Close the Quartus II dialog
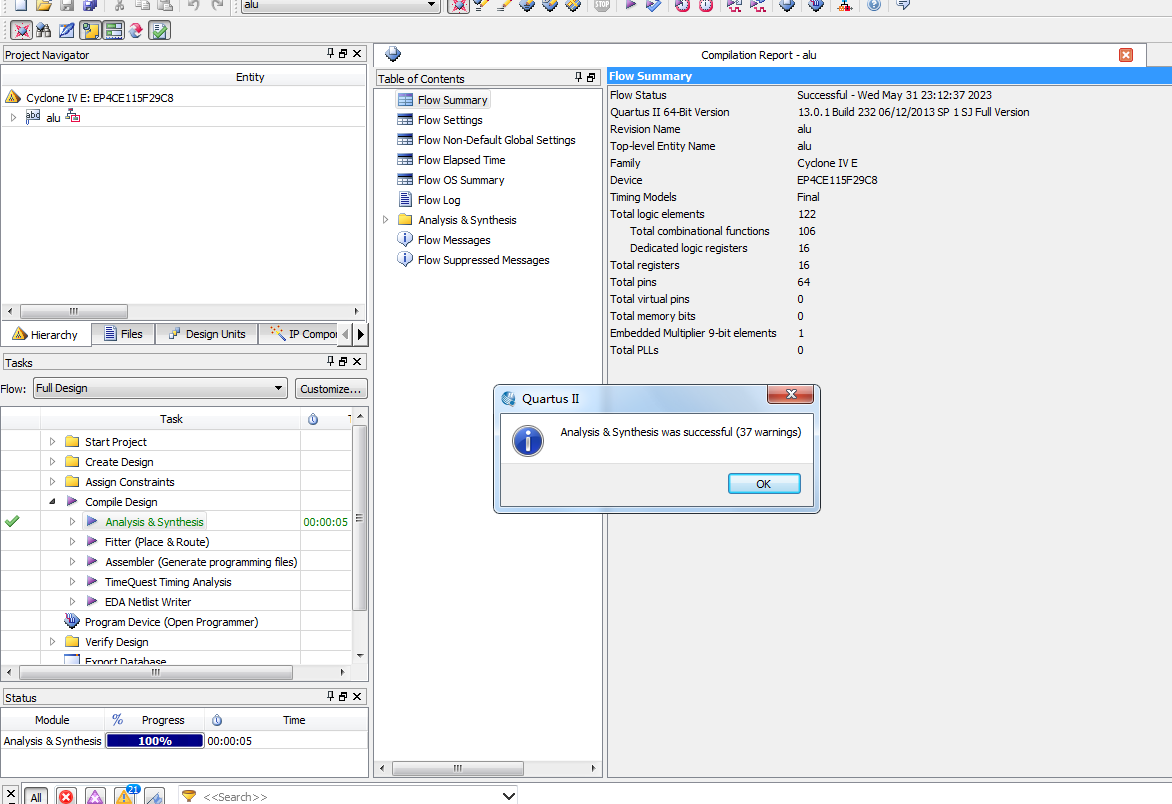 click(791, 394)
